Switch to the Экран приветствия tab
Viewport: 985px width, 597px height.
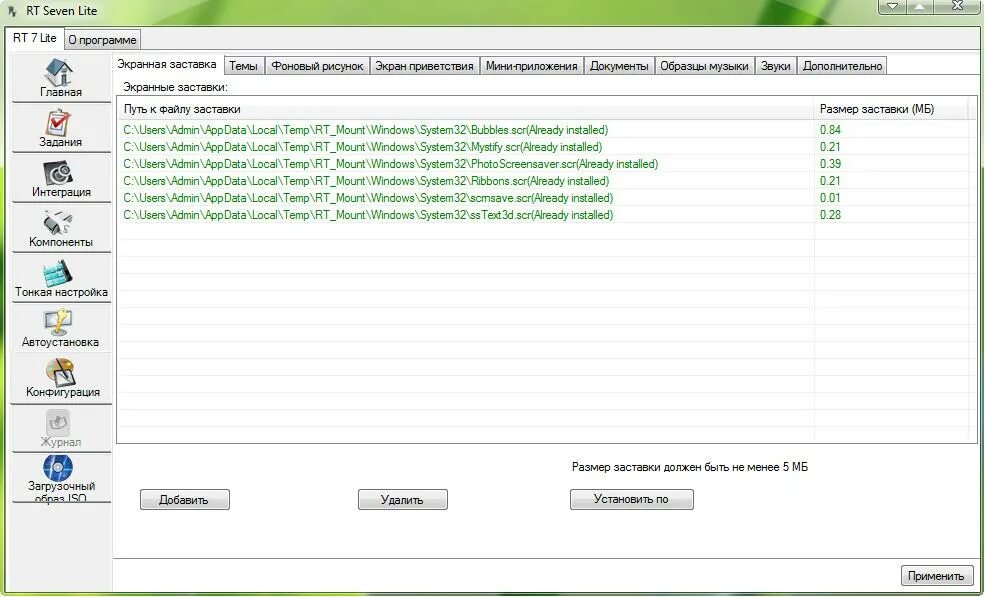pos(425,66)
